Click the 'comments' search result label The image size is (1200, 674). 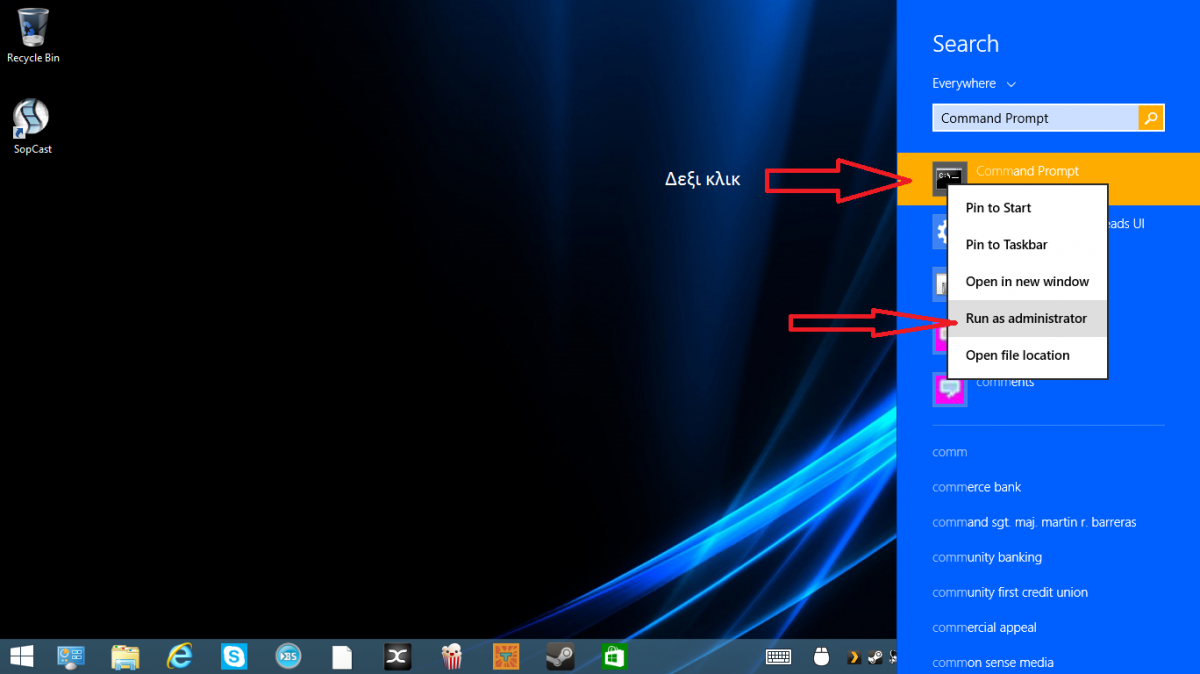point(1005,382)
